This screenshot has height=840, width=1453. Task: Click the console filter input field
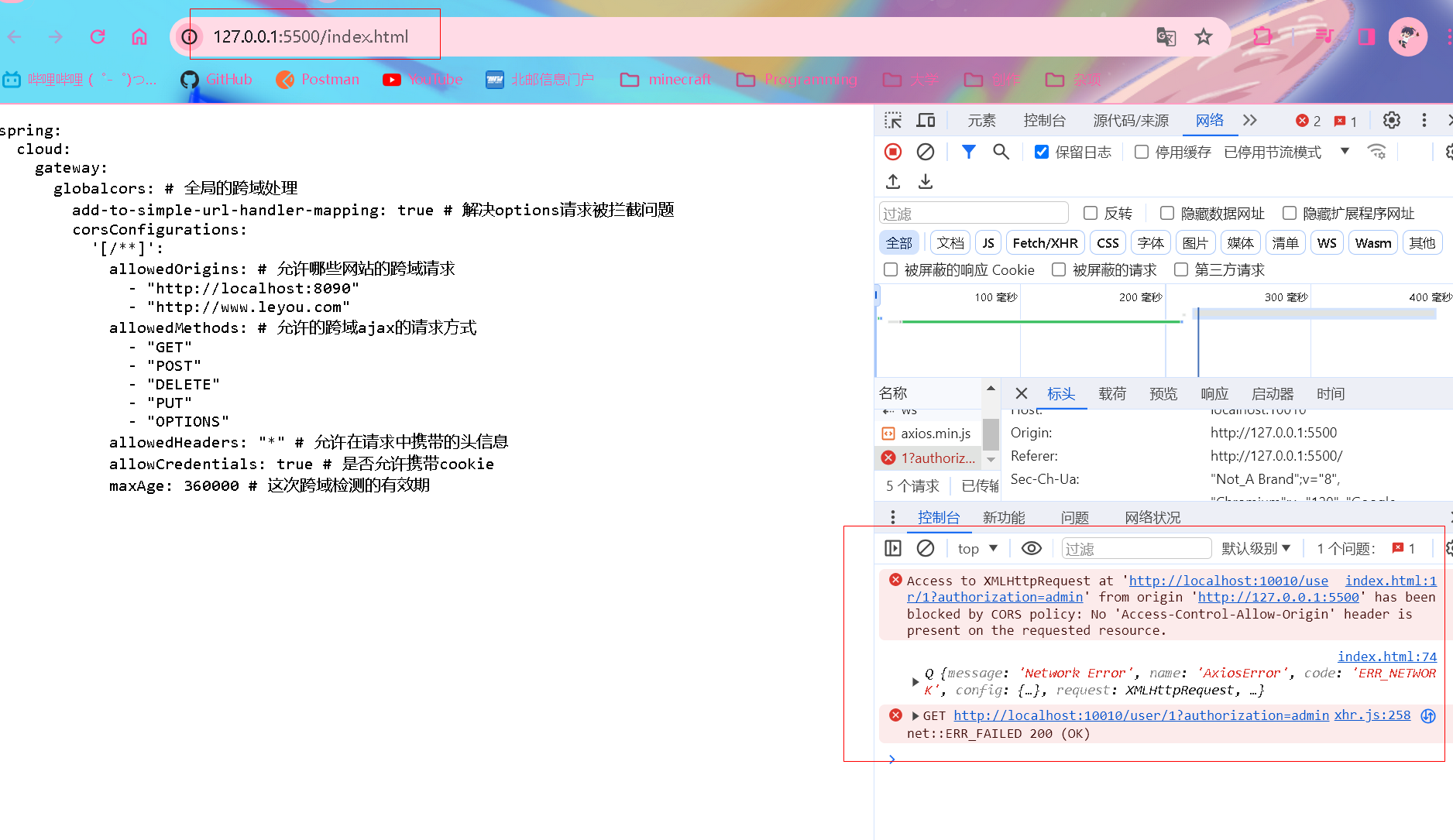tap(1136, 548)
